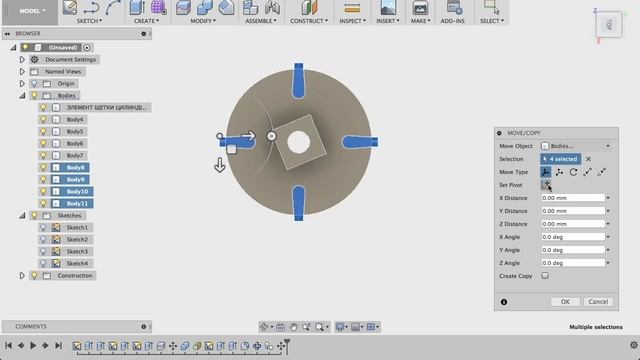The width and height of the screenshot is (640, 360).
Task: Open the MODIFY menu
Action: pyautogui.click(x=203, y=21)
